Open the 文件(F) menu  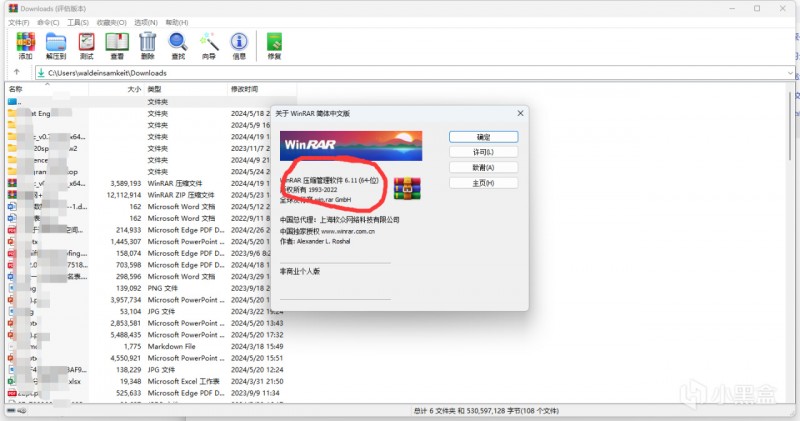18,22
